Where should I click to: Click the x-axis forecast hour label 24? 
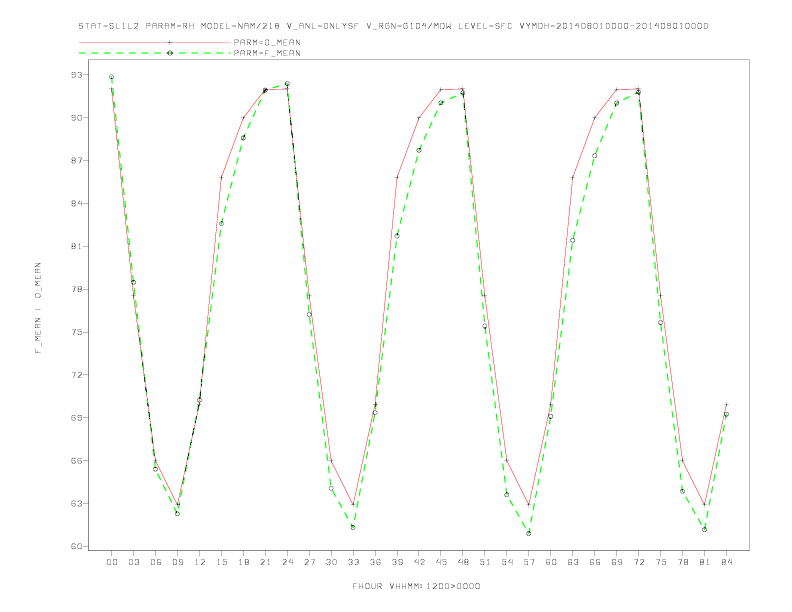[287, 562]
